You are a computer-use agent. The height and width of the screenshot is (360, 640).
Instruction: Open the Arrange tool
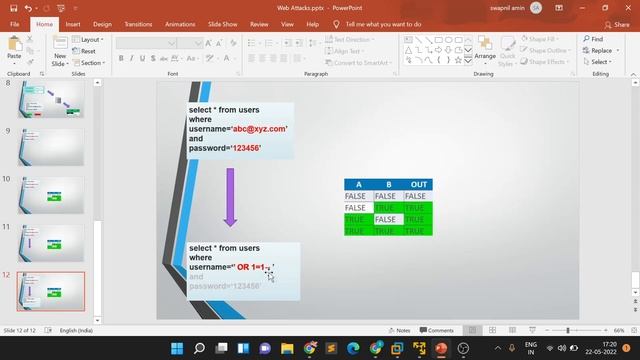click(x=485, y=51)
